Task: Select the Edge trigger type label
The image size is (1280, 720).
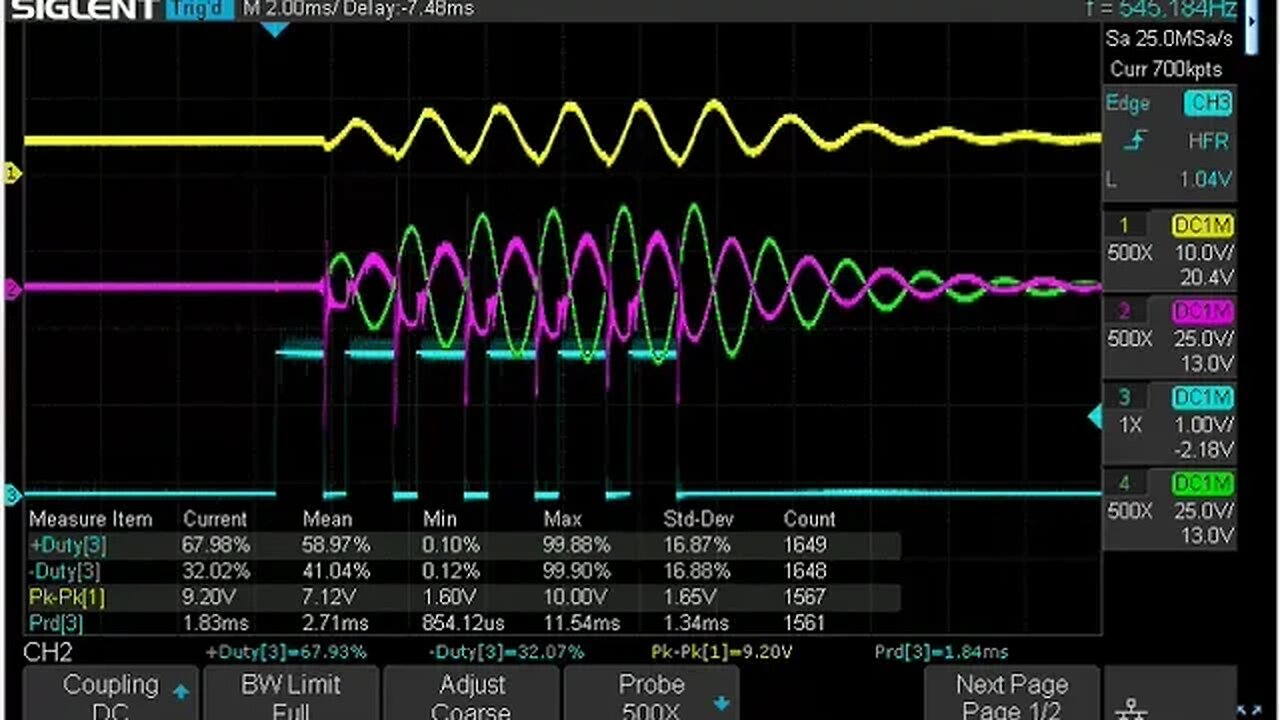Action: 1128,103
